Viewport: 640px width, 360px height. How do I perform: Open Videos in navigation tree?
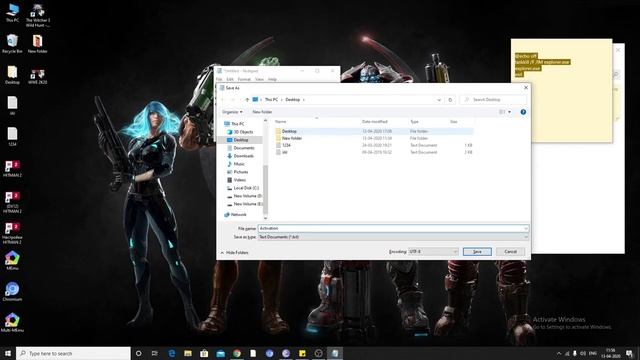[239, 180]
